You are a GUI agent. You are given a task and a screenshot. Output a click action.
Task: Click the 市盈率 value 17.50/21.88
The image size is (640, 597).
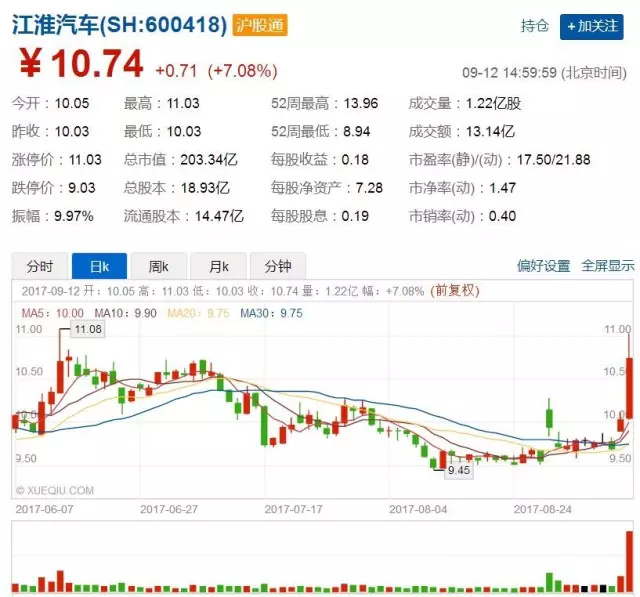(553, 160)
